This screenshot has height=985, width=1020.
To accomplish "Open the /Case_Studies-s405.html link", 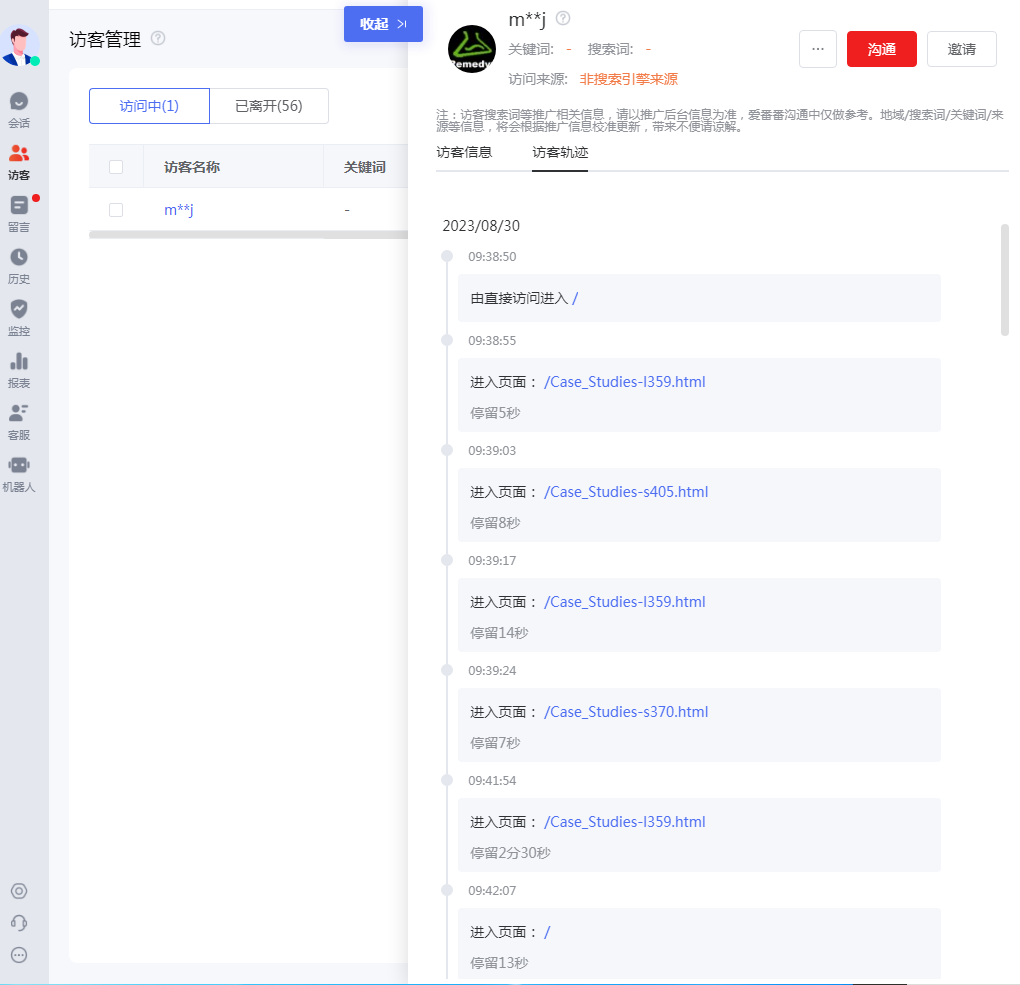I will 626,492.
